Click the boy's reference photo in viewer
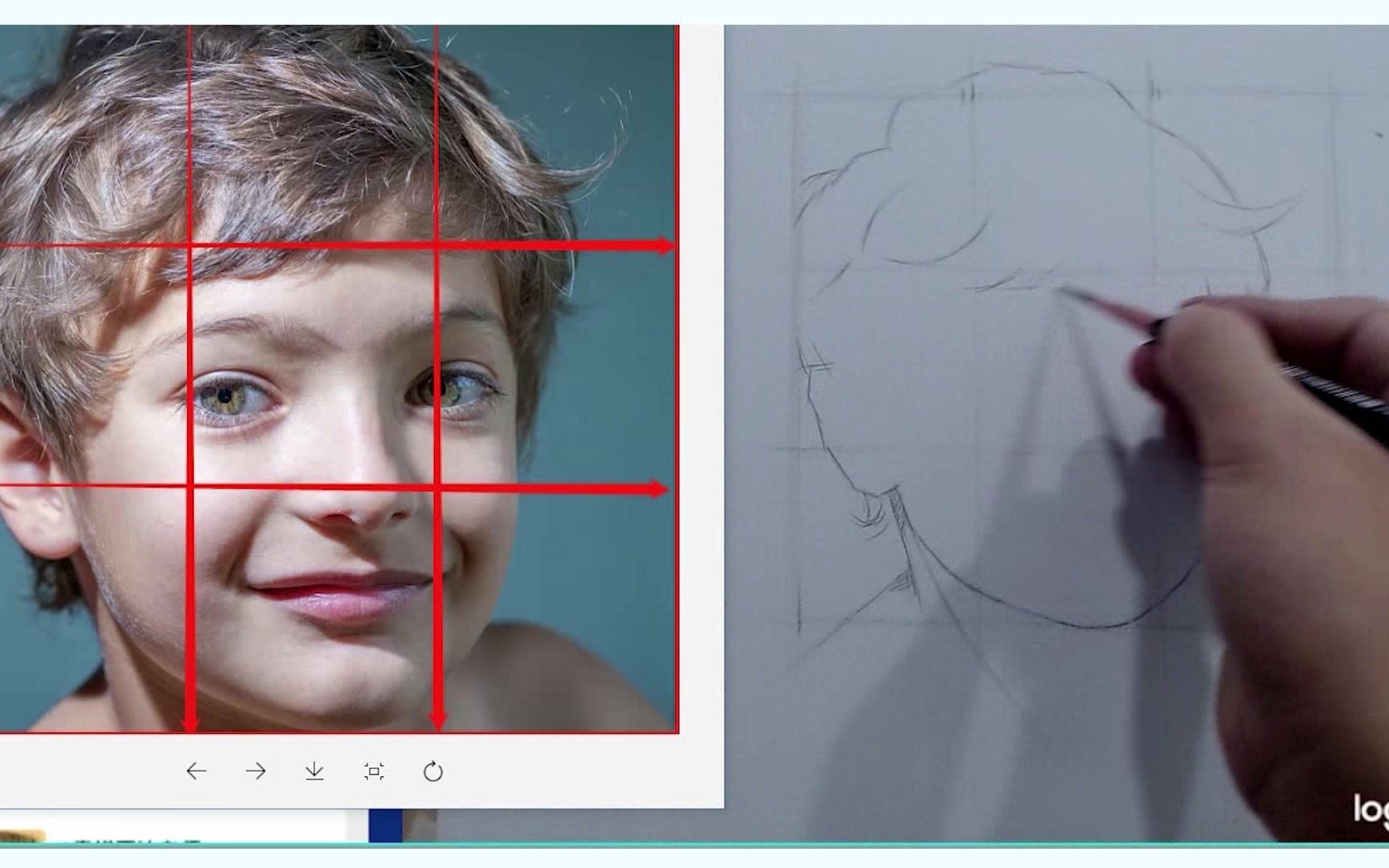The height and width of the screenshot is (868, 1389). pyautogui.click(x=339, y=379)
